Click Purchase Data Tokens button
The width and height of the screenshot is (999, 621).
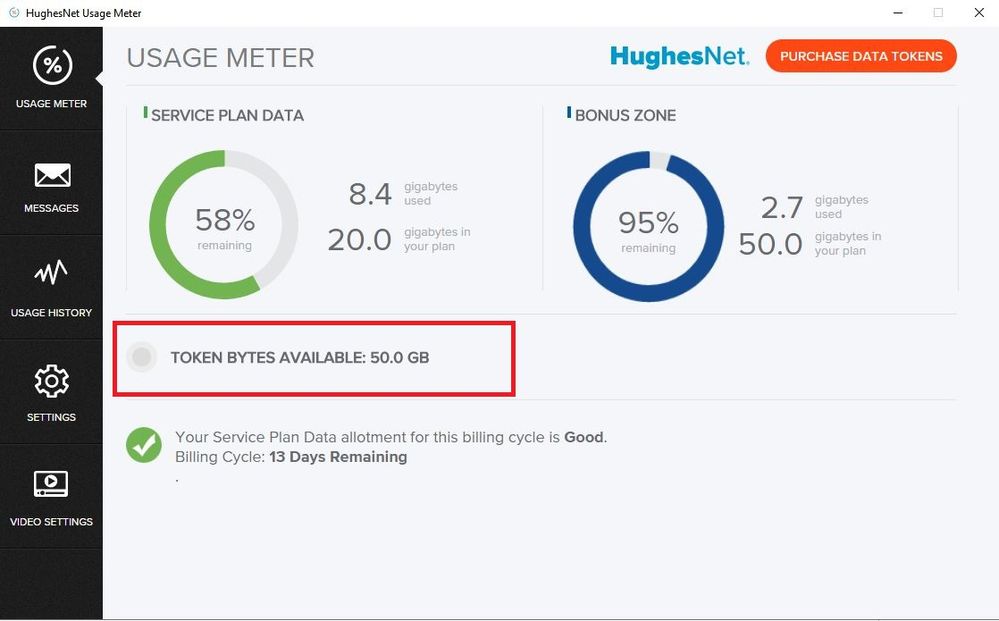(x=861, y=57)
